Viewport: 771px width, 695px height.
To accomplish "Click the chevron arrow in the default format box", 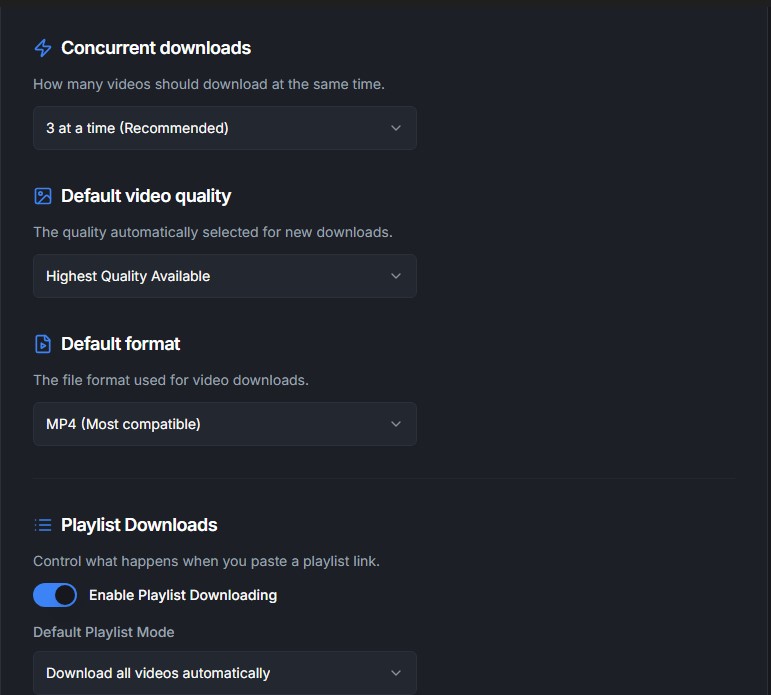I will 396,424.
